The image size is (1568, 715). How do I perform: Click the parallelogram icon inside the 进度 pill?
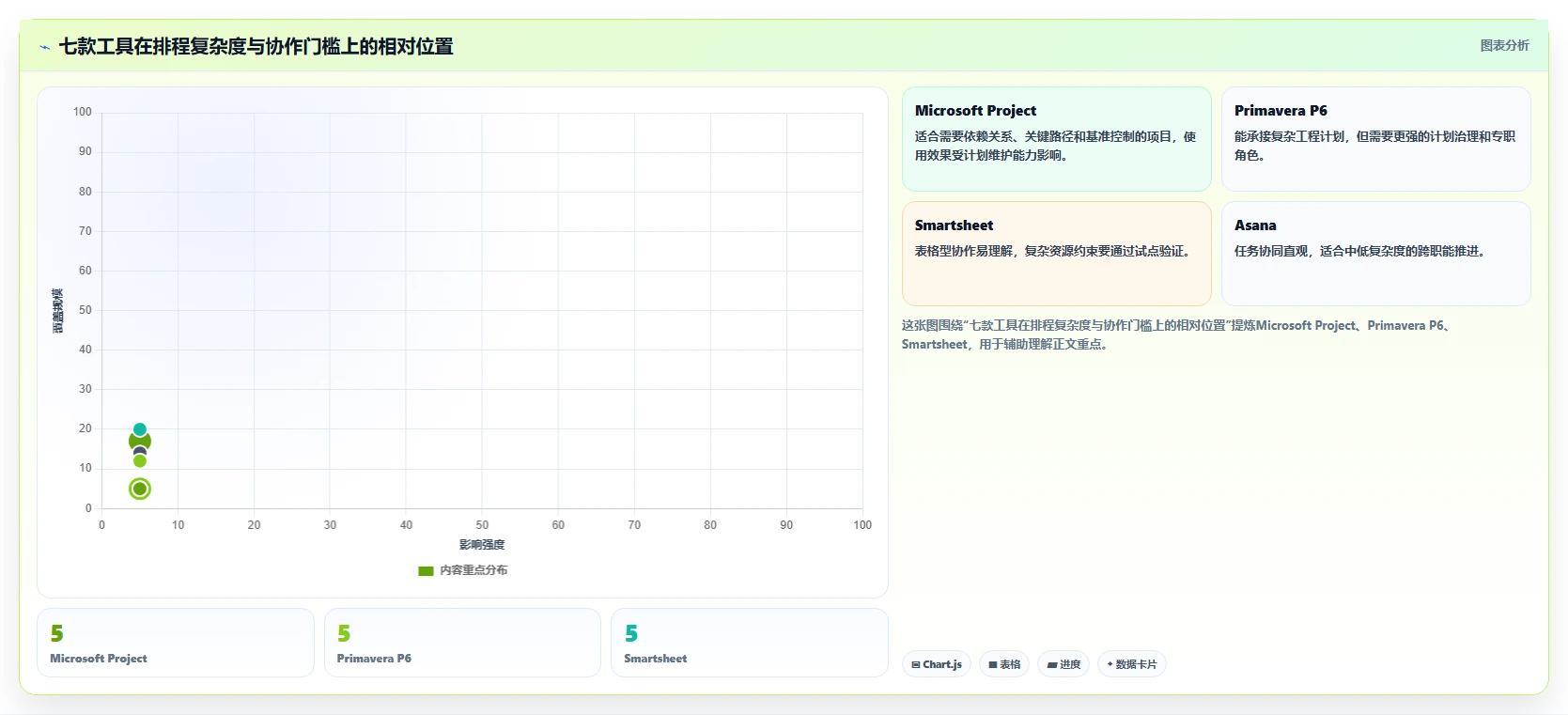pyautogui.click(x=1052, y=664)
